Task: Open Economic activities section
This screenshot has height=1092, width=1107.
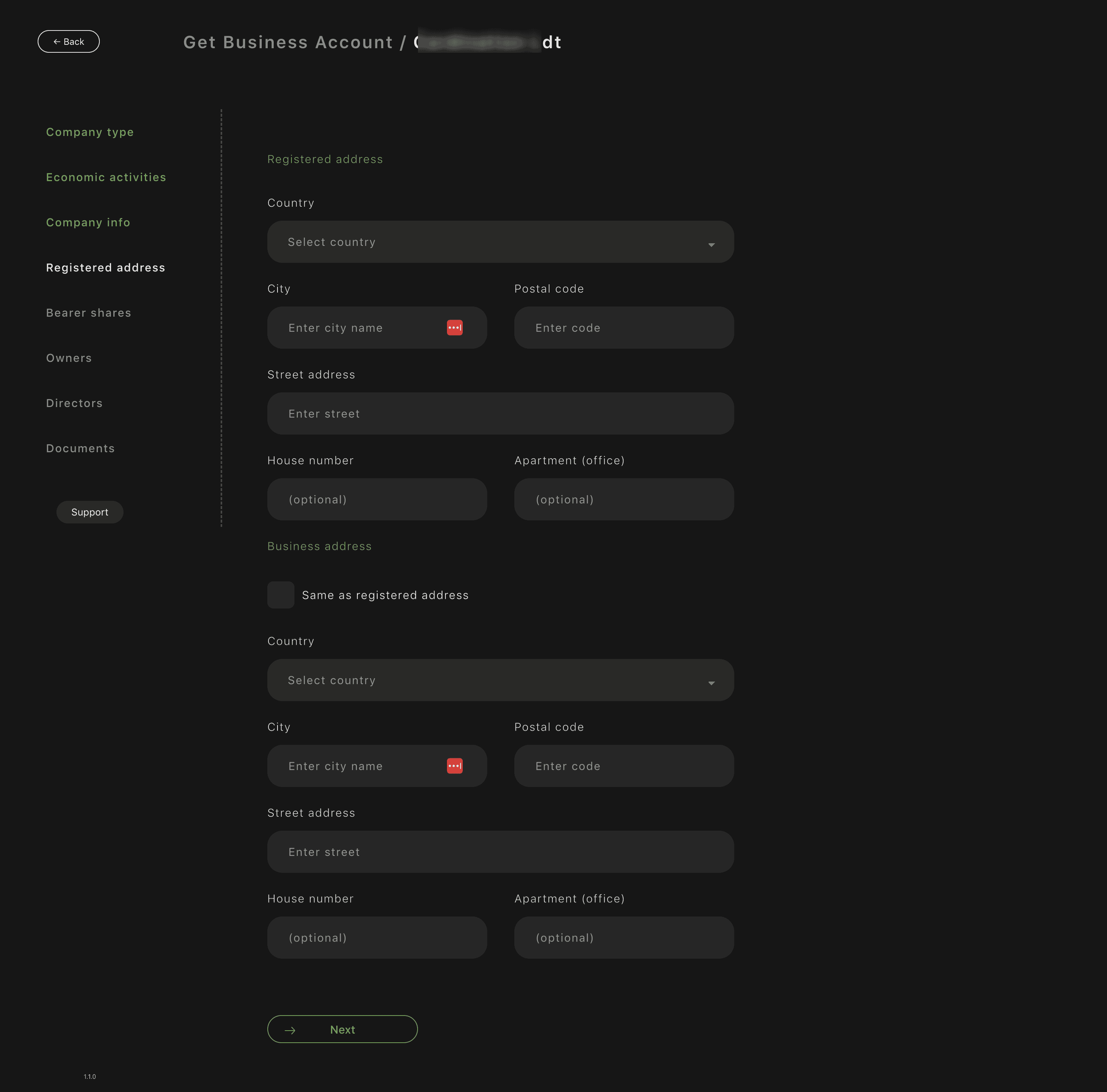Action: (x=106, y=177)
